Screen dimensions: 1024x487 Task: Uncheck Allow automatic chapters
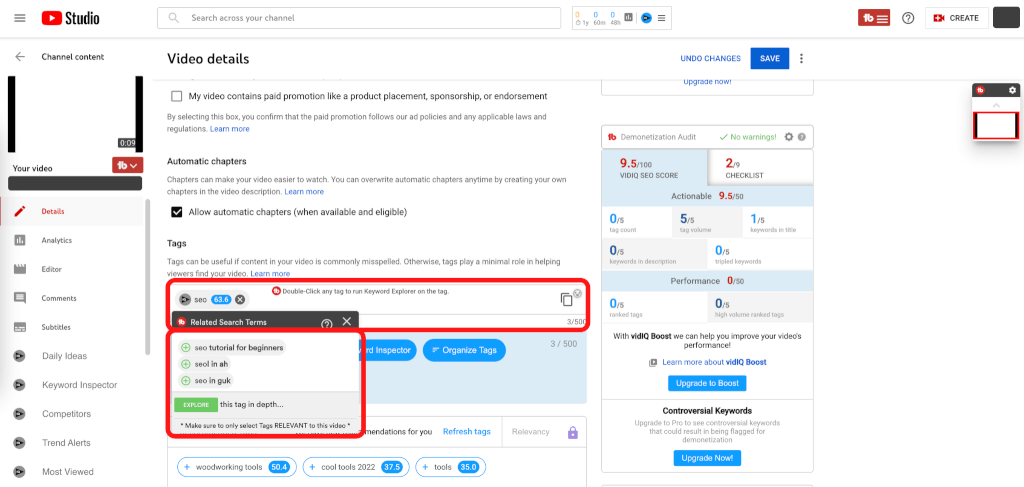(x=177, y=212)
